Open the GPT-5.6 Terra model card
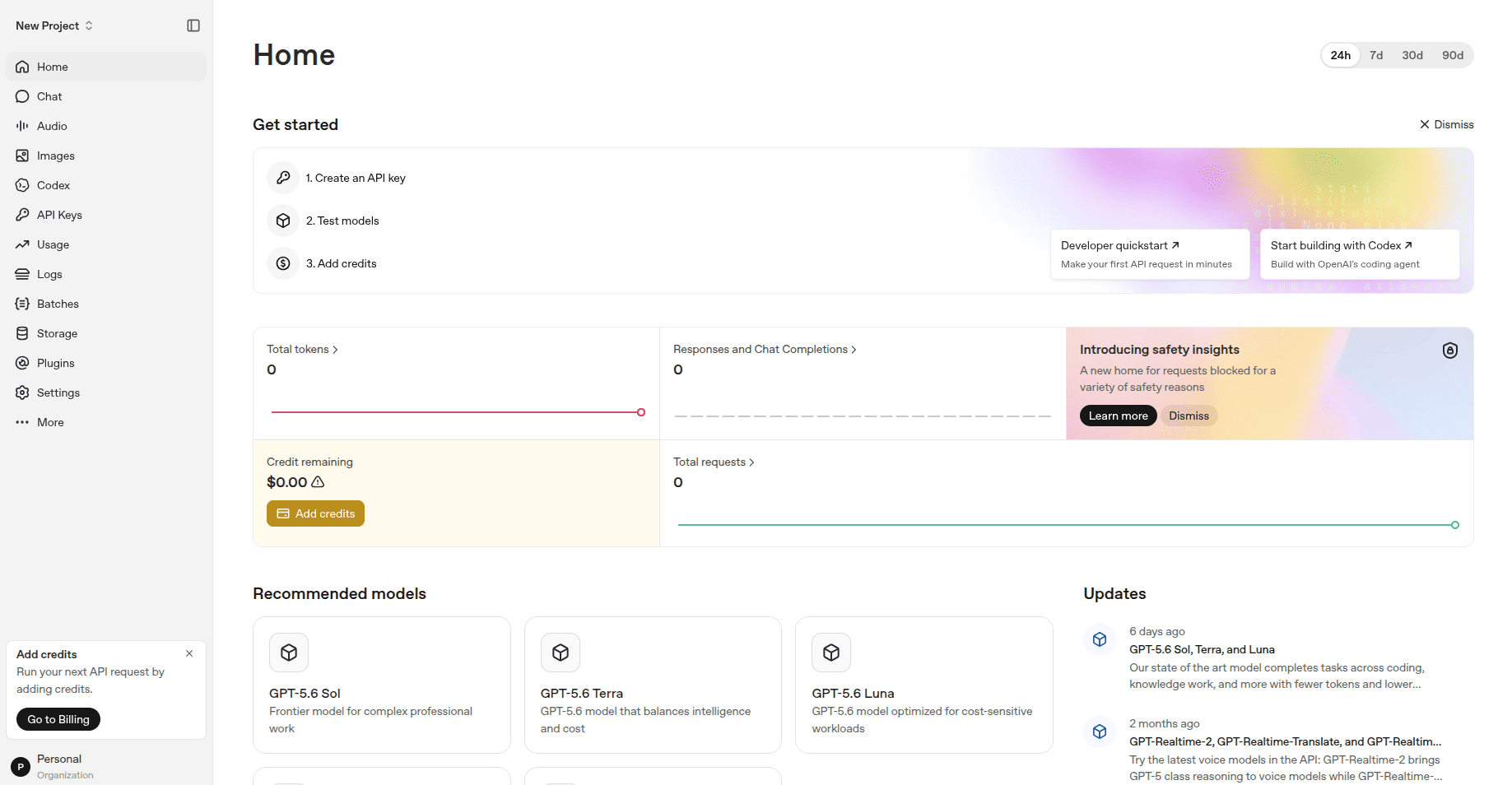 pos(653,685)
